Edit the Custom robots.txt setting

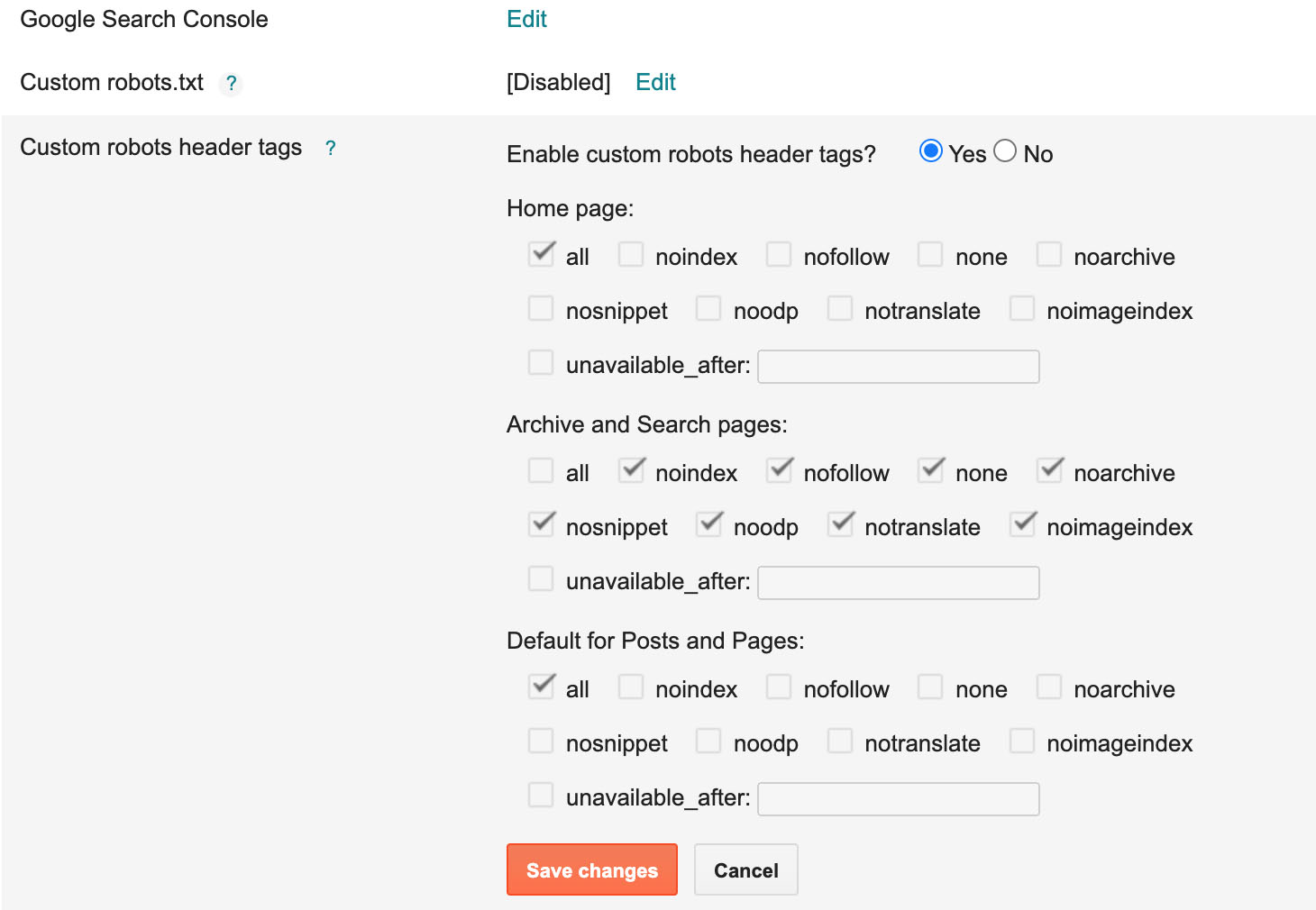[x=655, y=83]
